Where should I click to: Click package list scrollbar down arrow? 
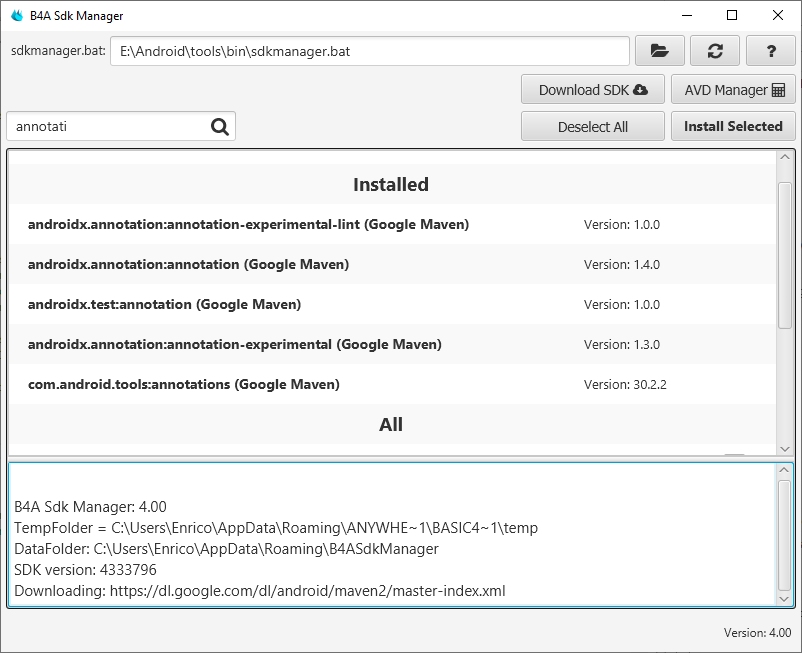pyautogui.click(x=785, y=449)
